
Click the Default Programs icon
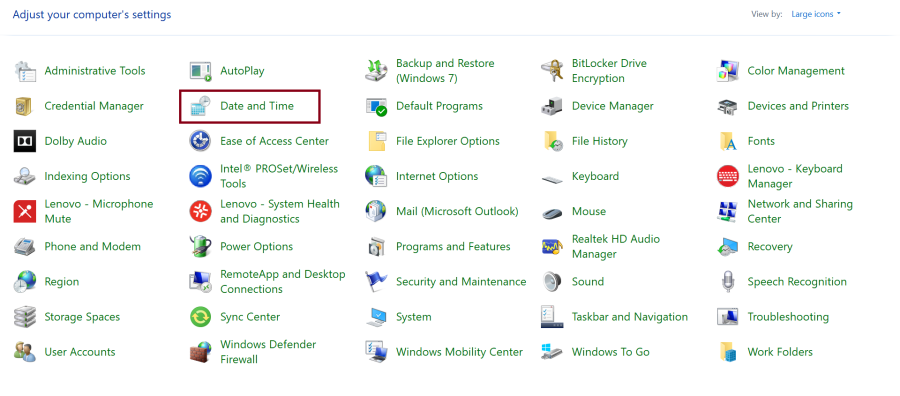pos(377,106)
